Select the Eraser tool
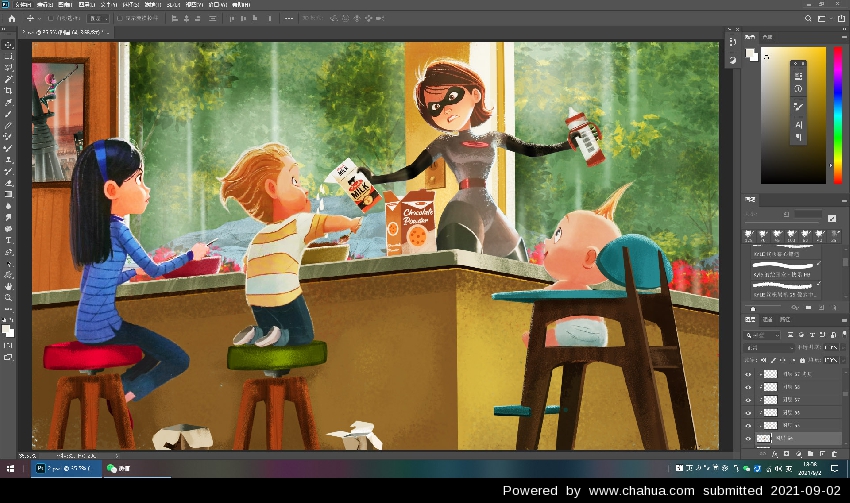This screenshot has width=850, height=503. point(8,183)
